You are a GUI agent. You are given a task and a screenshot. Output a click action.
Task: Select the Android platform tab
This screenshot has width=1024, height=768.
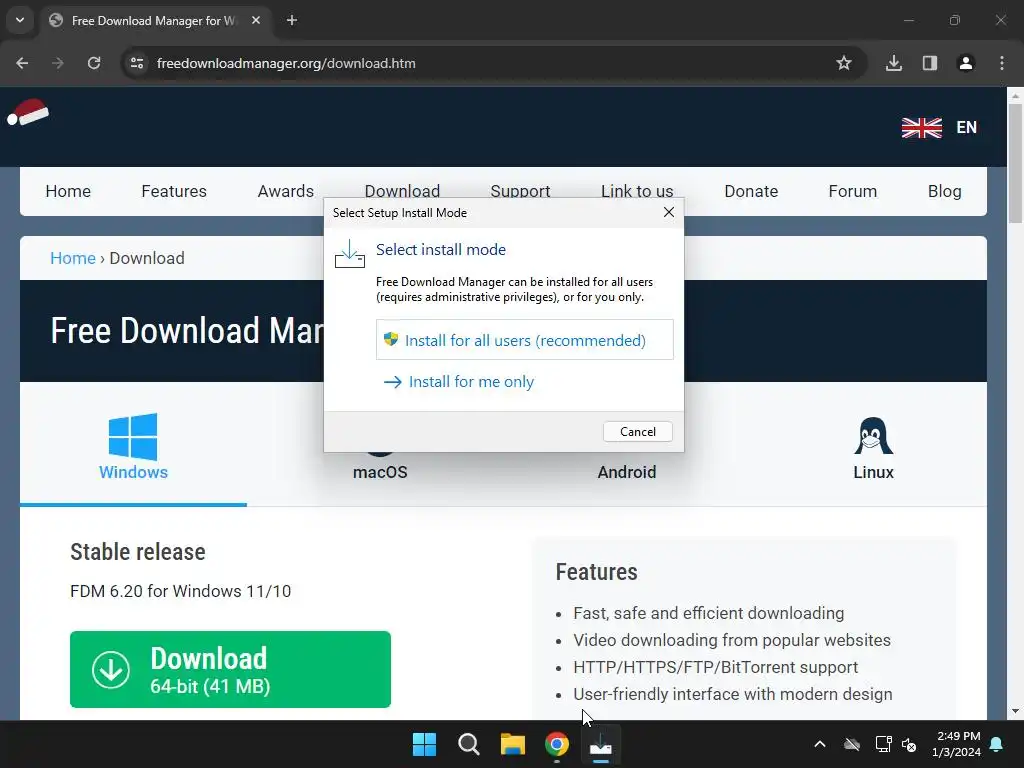pos(626,472)
